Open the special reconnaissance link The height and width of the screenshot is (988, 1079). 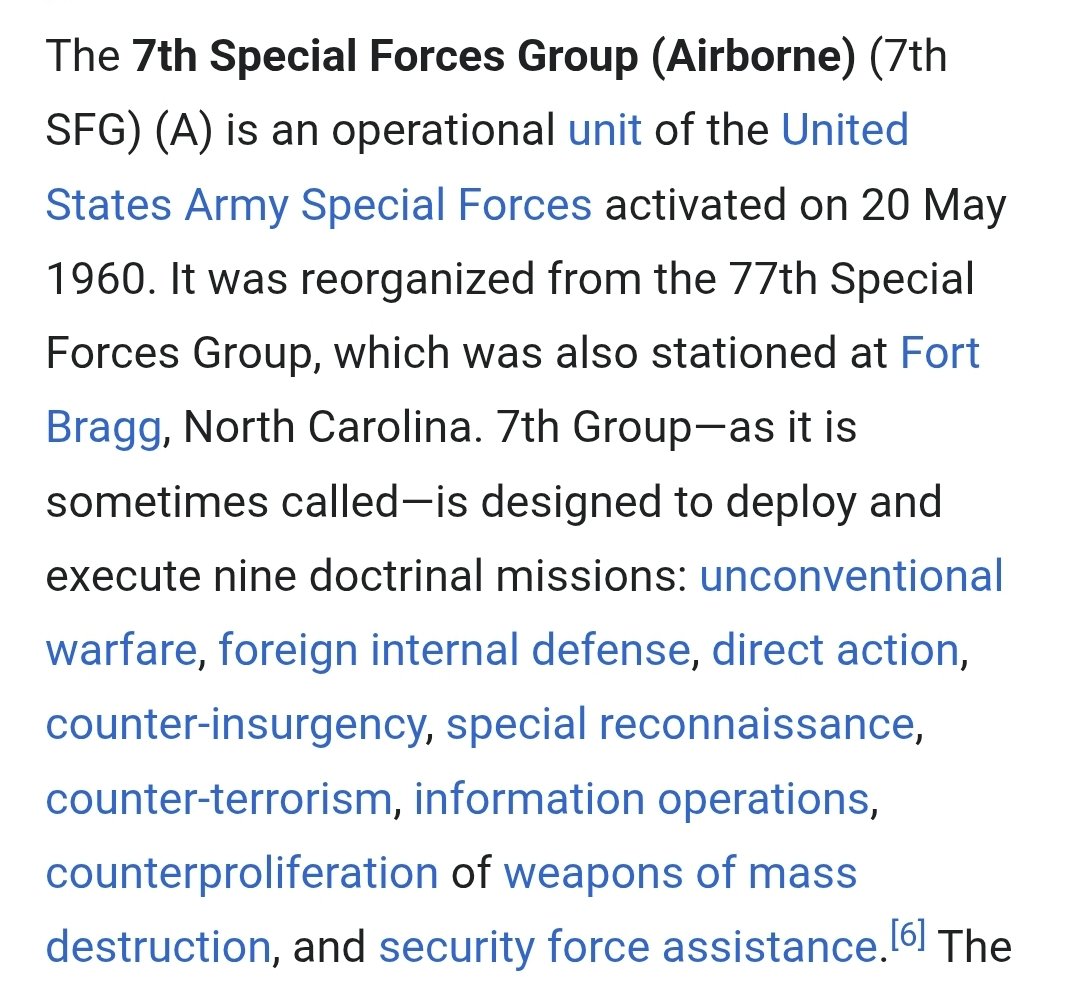(679, 725)
